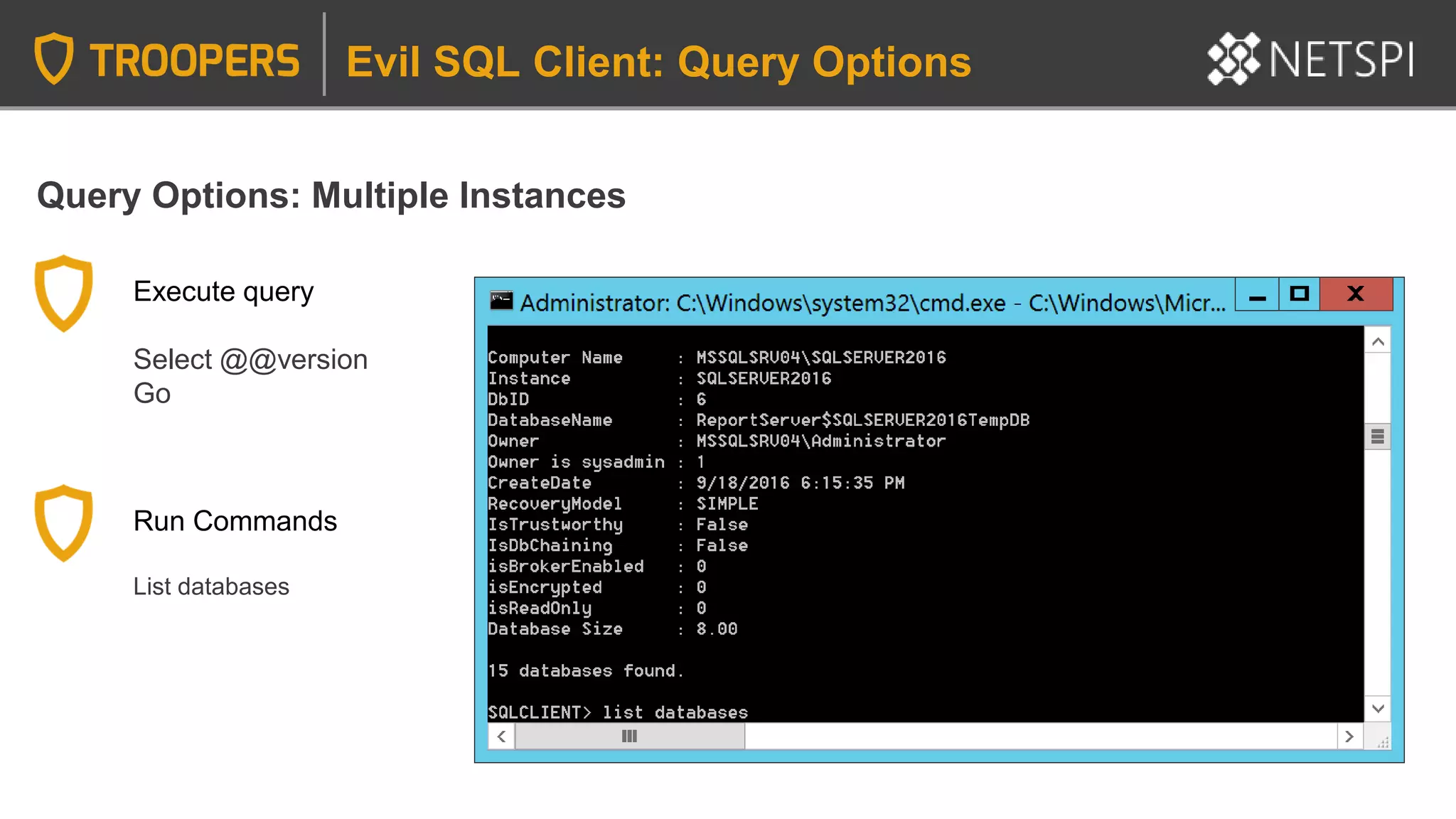This screenshot has width=1456, height=819.
Task: Click the IsTrustworthy False value
Action: (x=722, y=525)
